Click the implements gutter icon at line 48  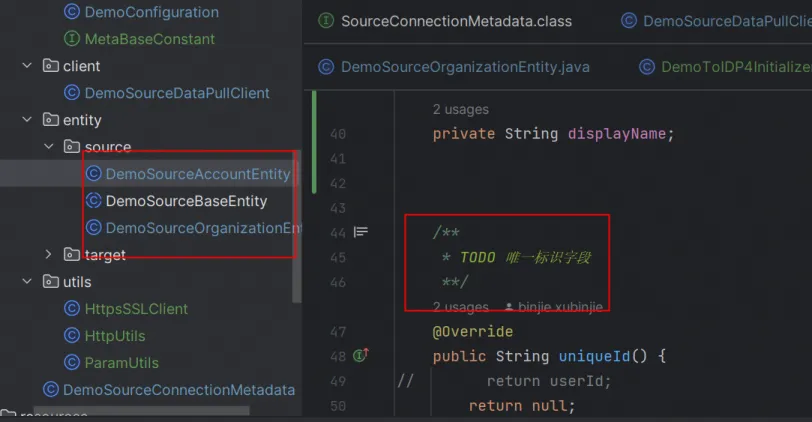pyautogui.click(x=360, y=355)
